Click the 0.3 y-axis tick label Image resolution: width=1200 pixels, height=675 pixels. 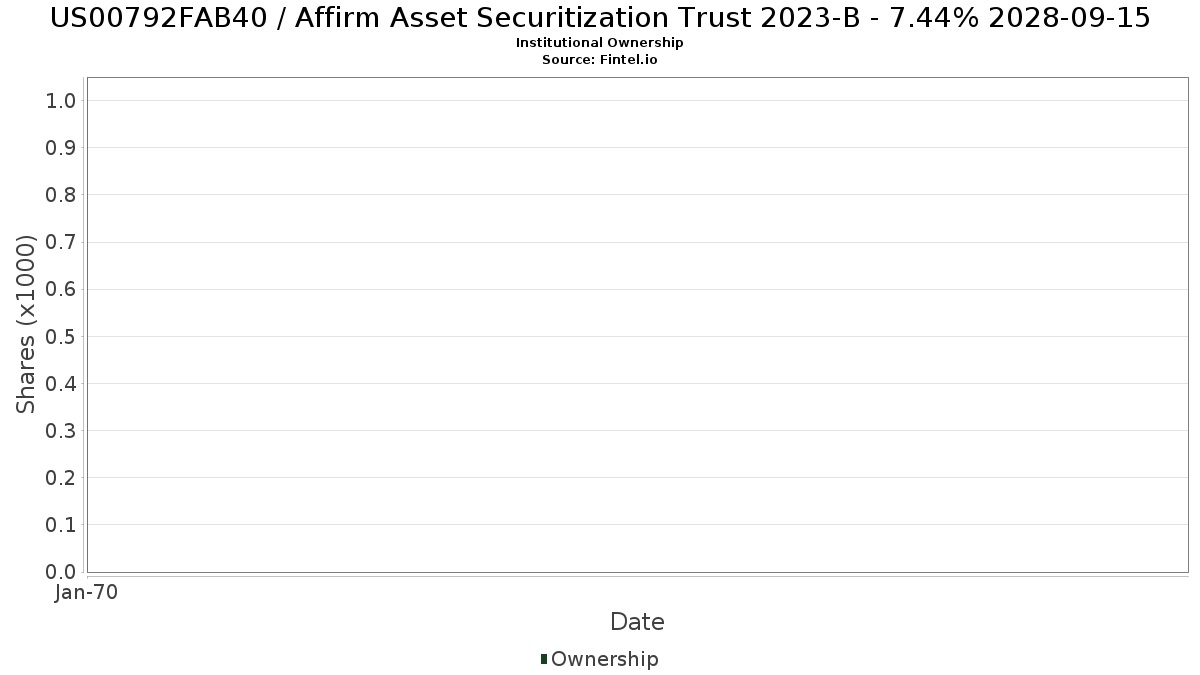(x=61, y=431)
